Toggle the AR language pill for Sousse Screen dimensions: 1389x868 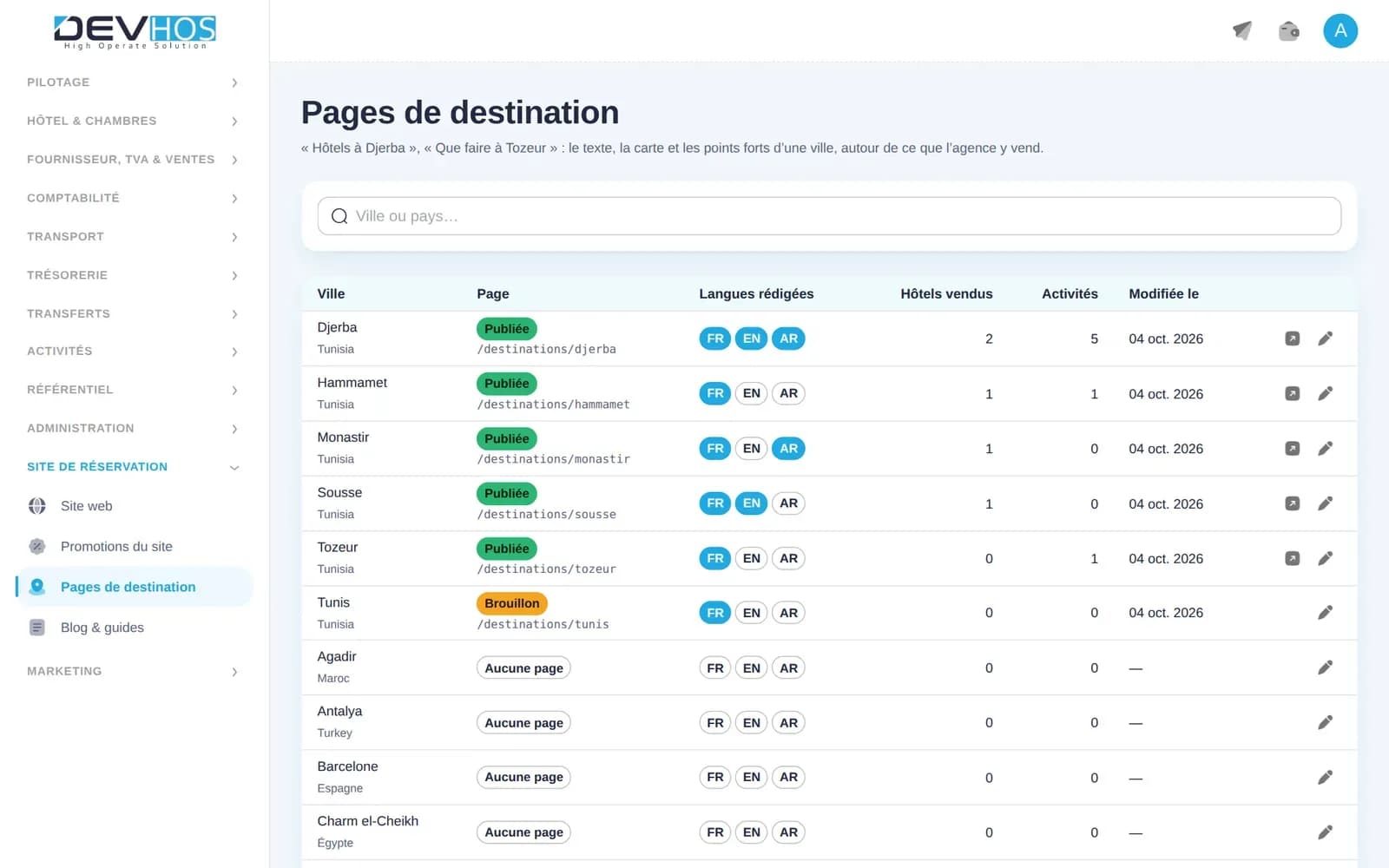[788, 503]
